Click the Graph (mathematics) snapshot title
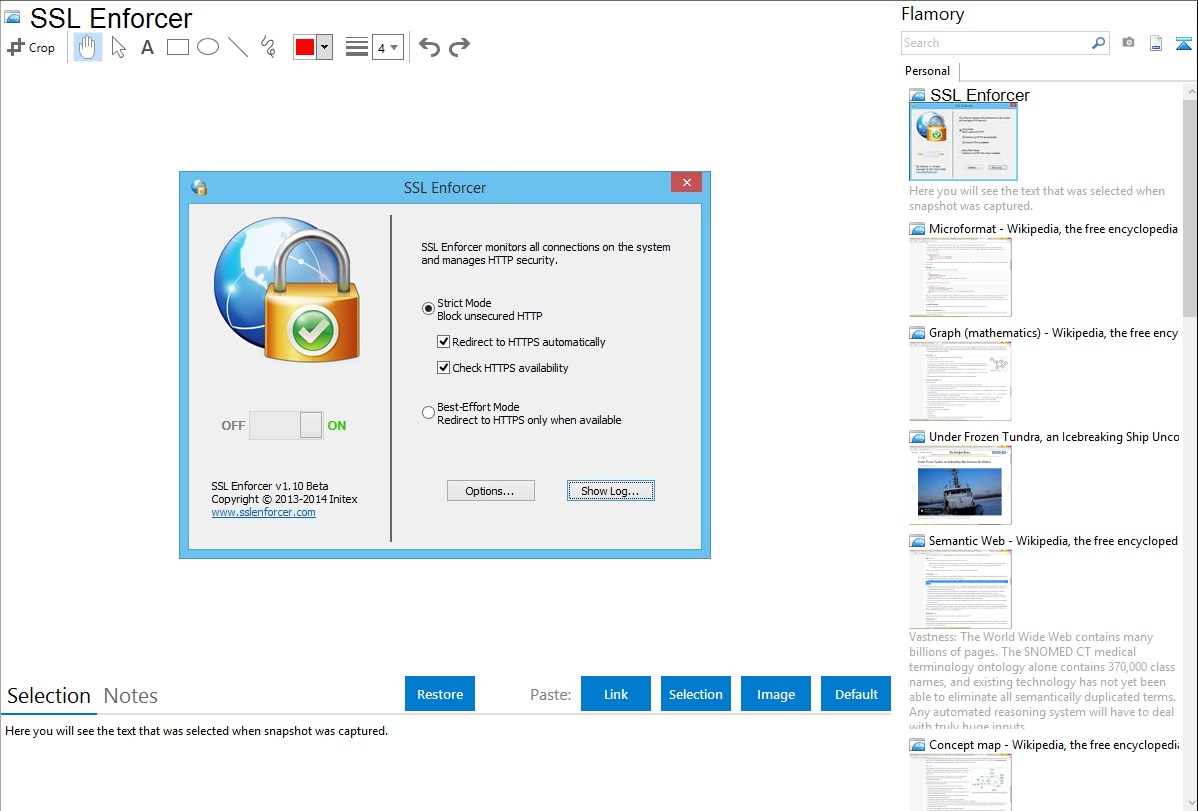Screen dimensions: 1198x811 tap(1053, 333)
